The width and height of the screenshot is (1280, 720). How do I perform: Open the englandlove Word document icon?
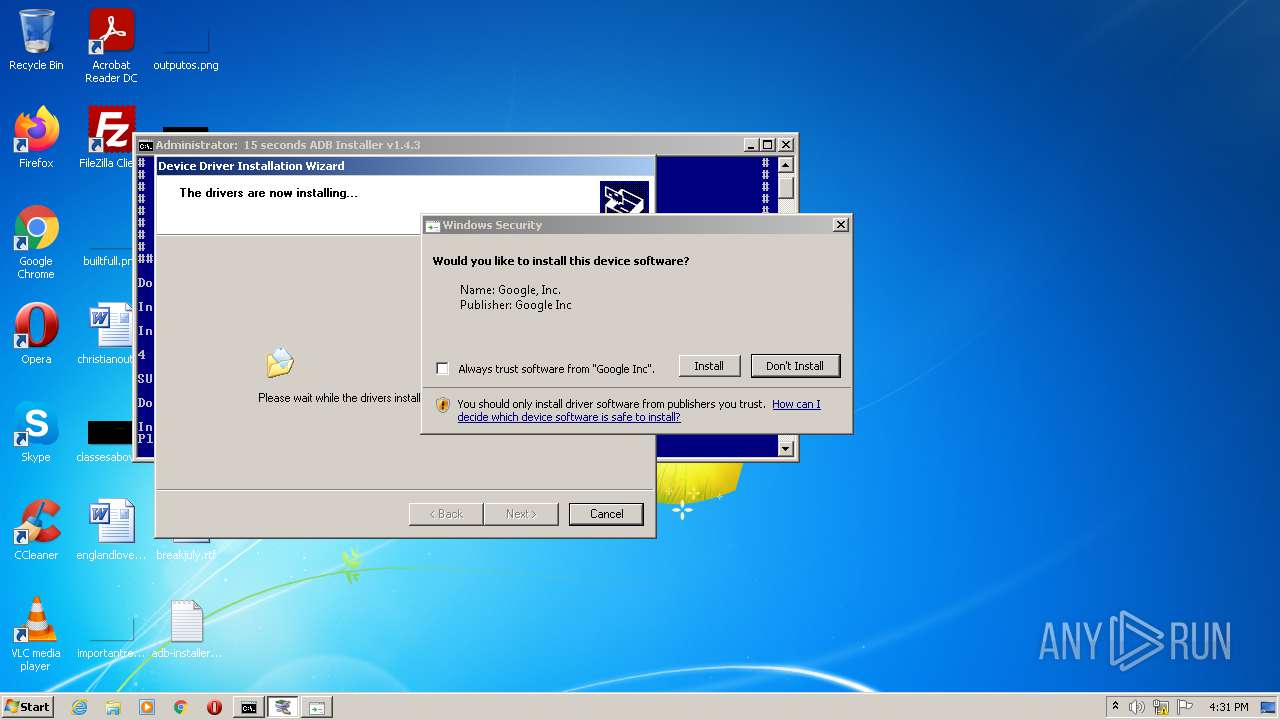pyautogui.click(x=111, y=530)
